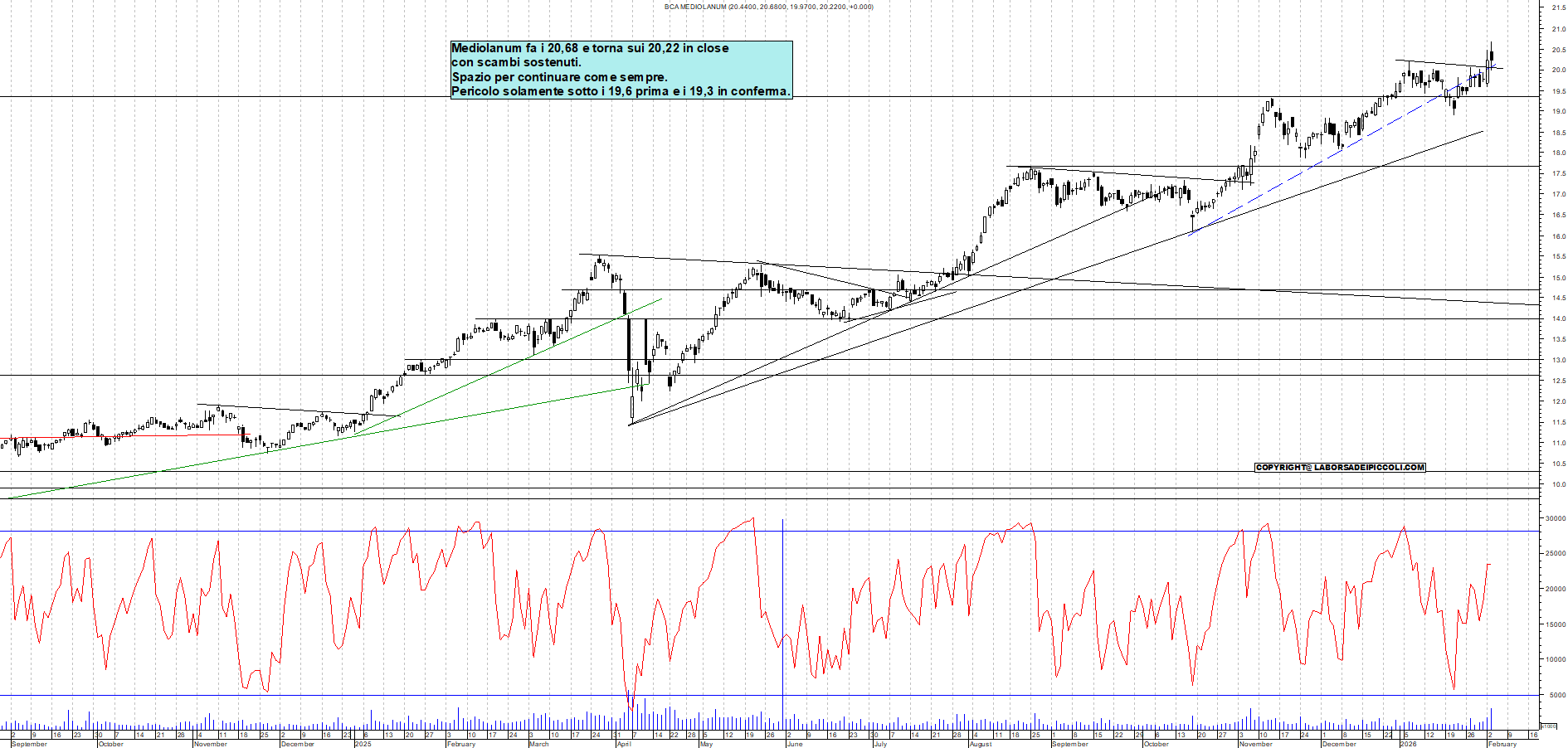Click the 15.0 price level label
Image resolution: width=1568 pixels, height=748 pixels.
point(1558,278)
